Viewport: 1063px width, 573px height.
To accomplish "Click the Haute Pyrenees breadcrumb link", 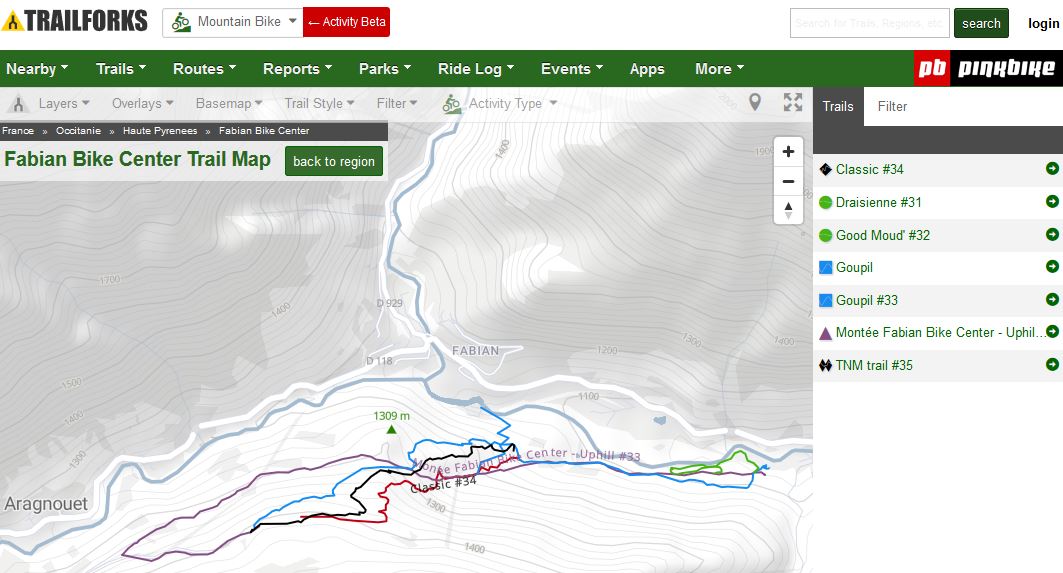I will [160, 131].
